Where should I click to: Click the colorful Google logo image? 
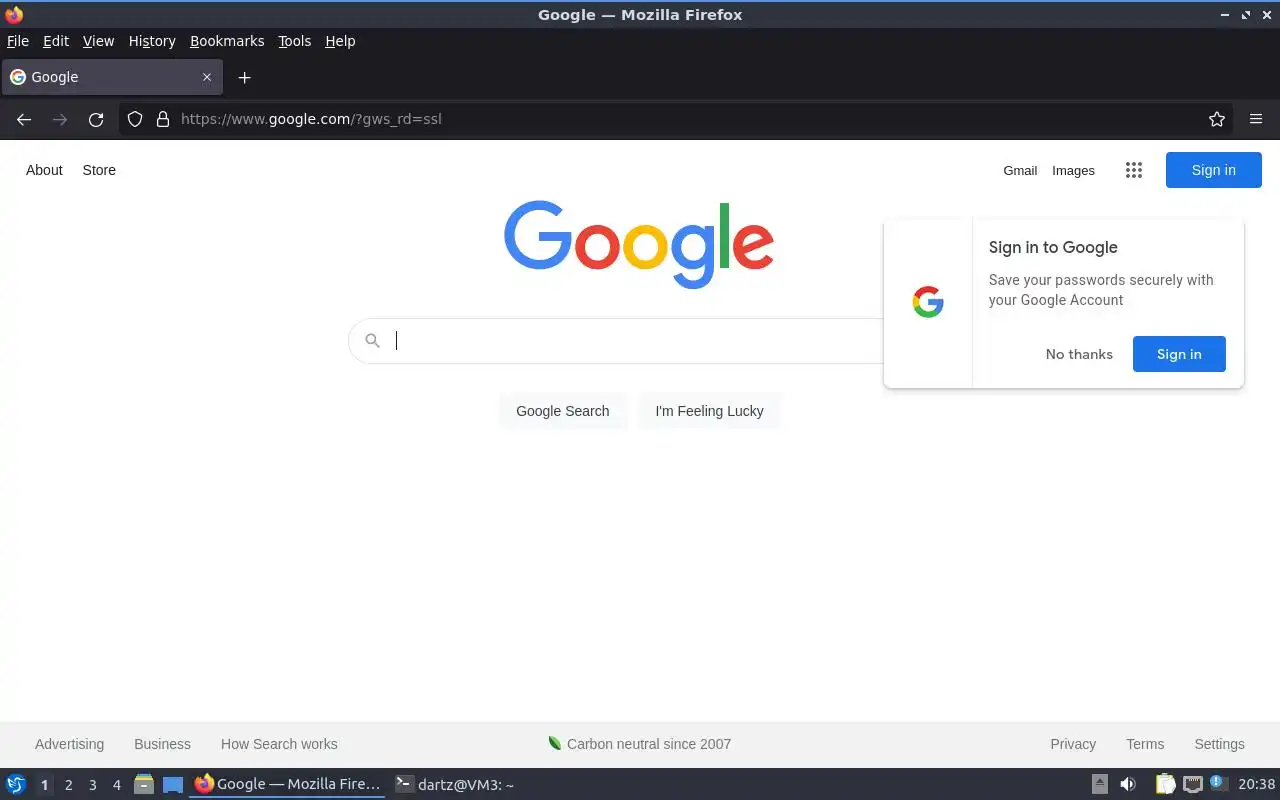[x=639, y=245]
